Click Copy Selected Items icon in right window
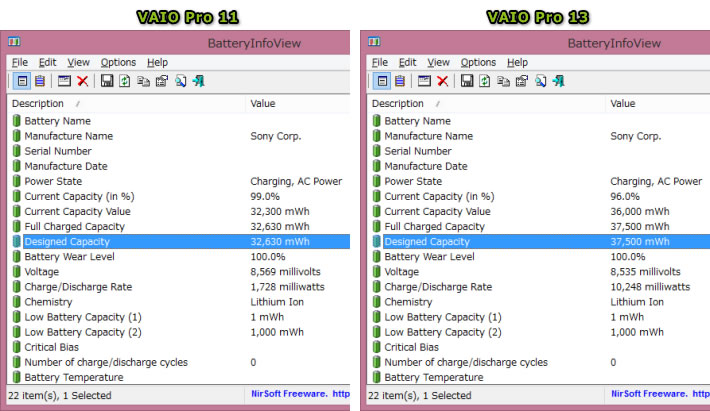The image size is (710, 411). (503, 81)
